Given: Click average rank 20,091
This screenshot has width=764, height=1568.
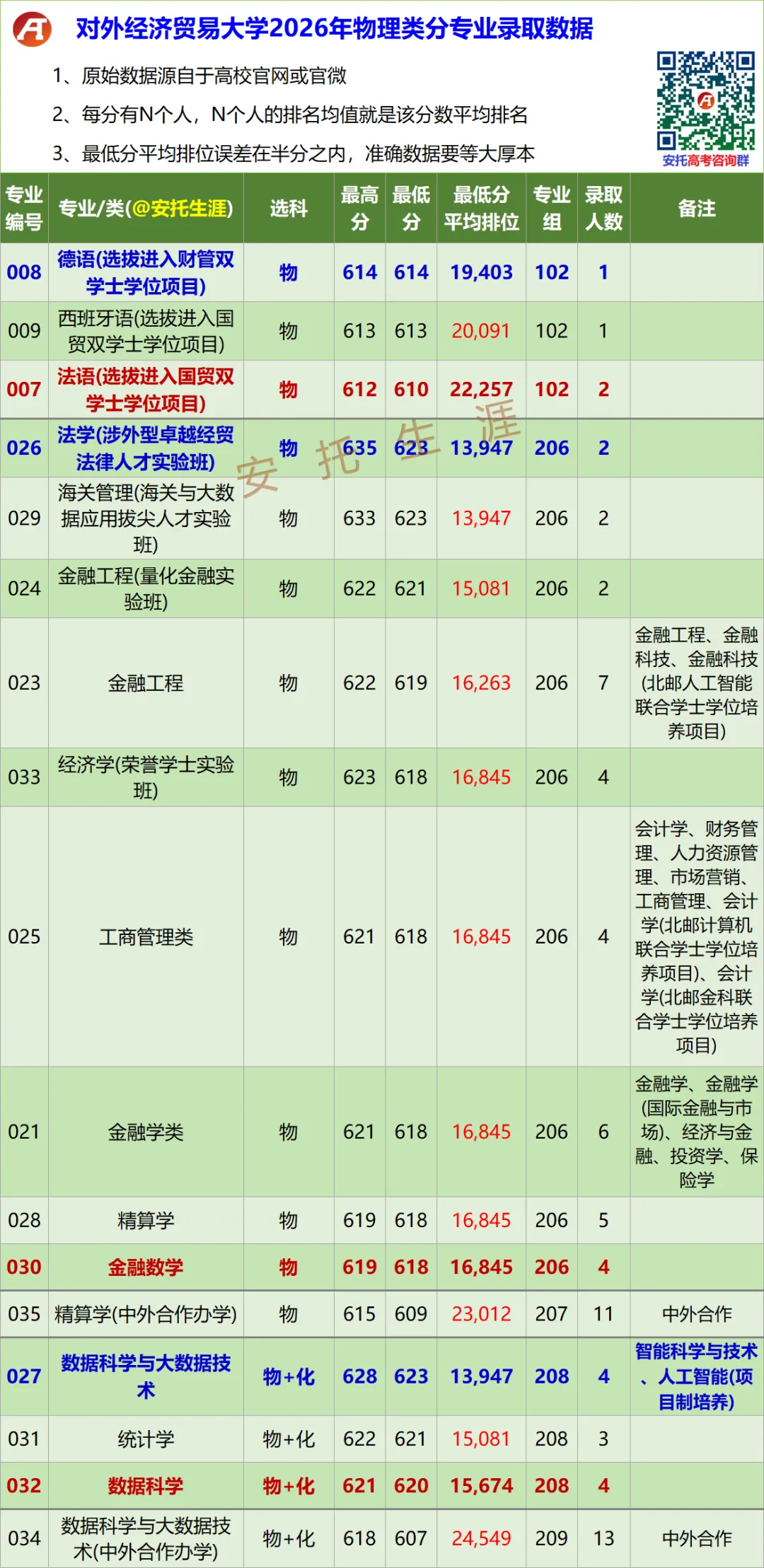Looking at the screenshot, I should click(481, 331).
